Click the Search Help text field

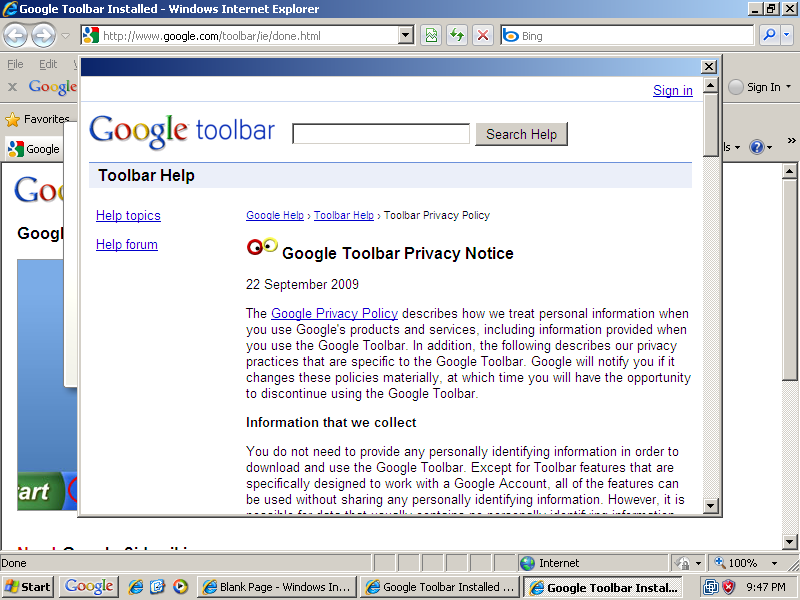tap(381, 134)
